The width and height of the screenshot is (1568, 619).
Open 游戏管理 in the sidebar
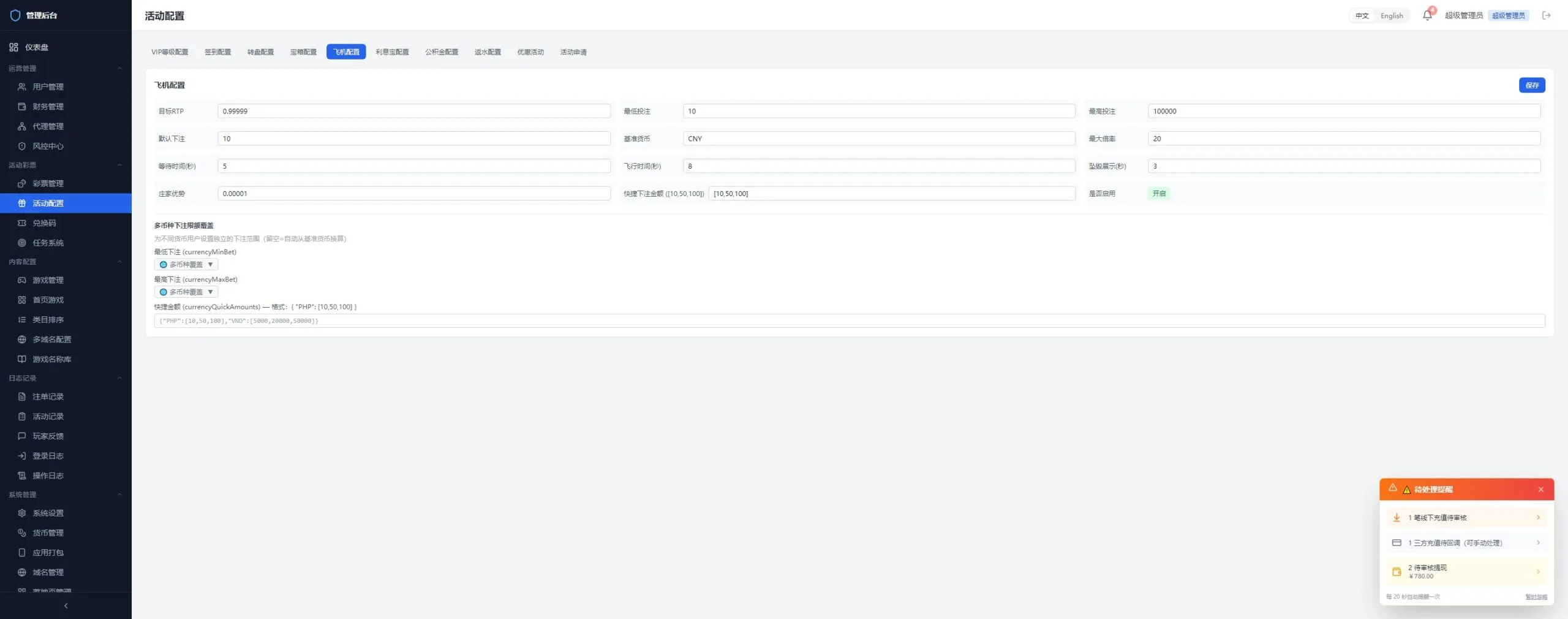coord(66,280)
